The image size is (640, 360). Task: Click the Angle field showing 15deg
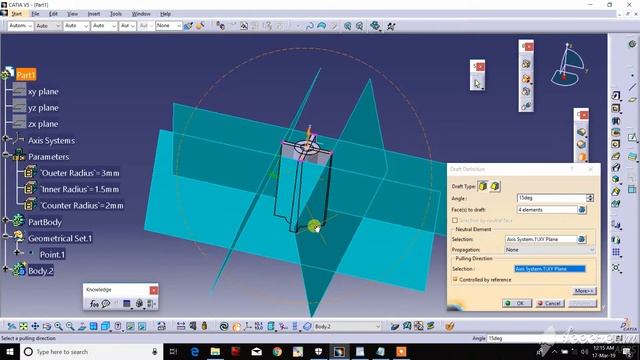[551, 198]
